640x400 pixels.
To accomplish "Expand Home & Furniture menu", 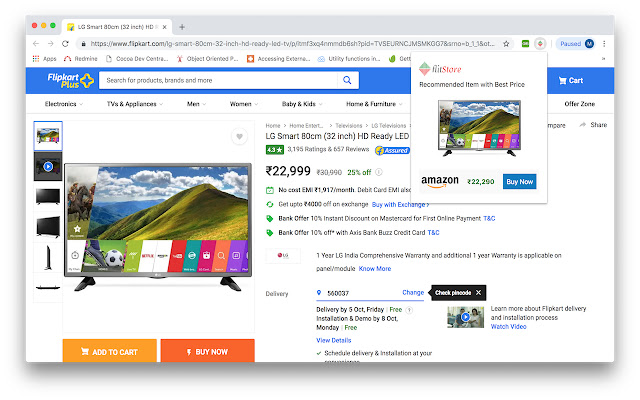I will point(374,104).
